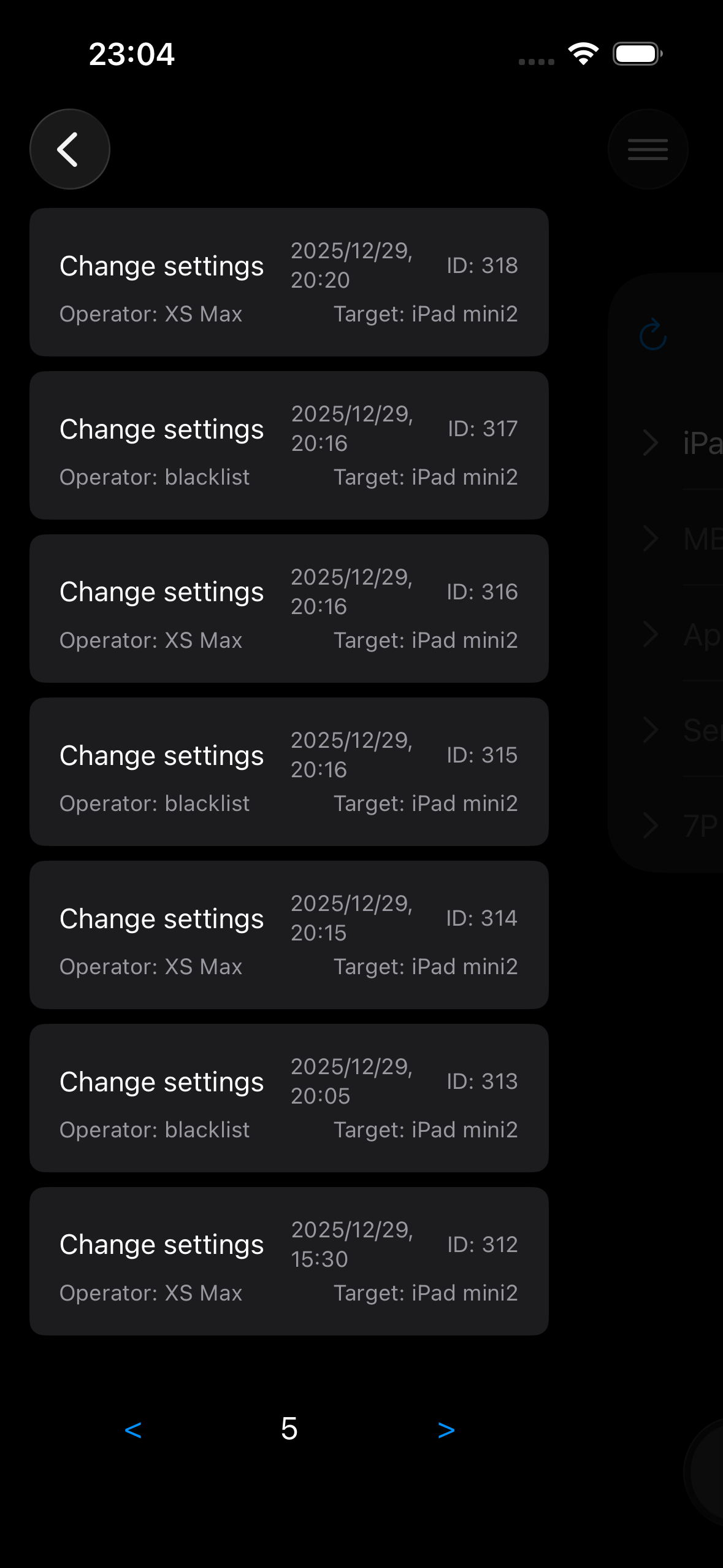Open log entry ID: 317
The width and height of the screenshot is (723, 1568).
pos(289,445)
